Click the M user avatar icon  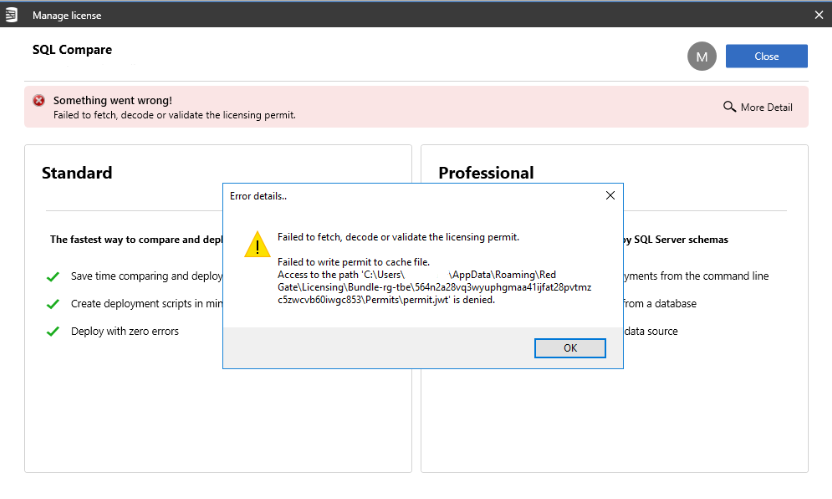702,56
